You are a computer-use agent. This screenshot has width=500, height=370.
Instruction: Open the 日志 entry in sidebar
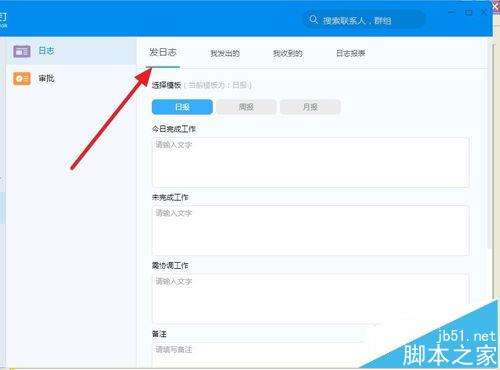click(x=71, y=51)
